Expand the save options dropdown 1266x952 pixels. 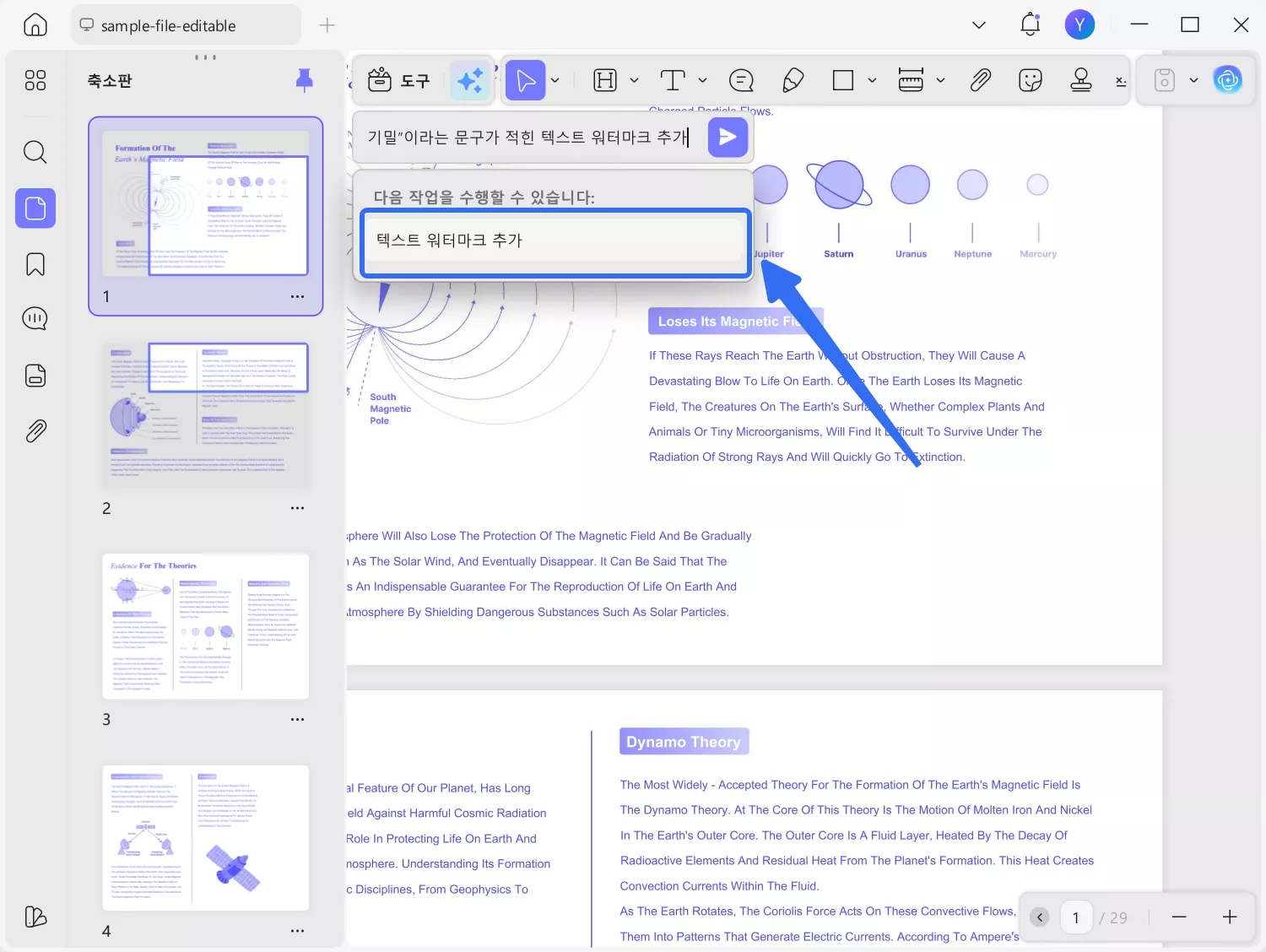pyautogui.click(x=1193, y=80)
